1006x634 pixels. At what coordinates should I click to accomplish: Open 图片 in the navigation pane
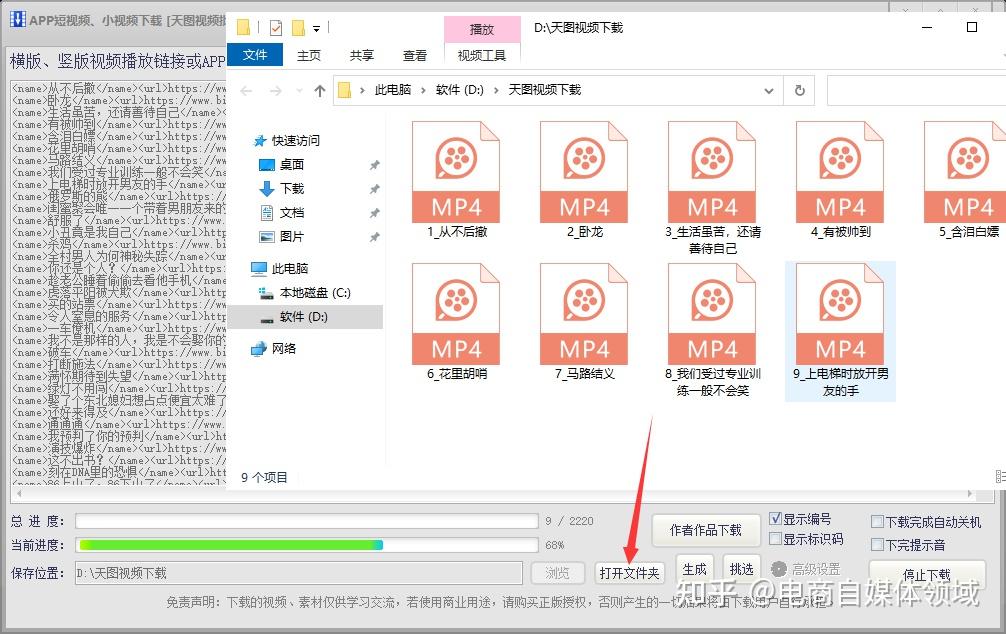click(x=281, y=237)
